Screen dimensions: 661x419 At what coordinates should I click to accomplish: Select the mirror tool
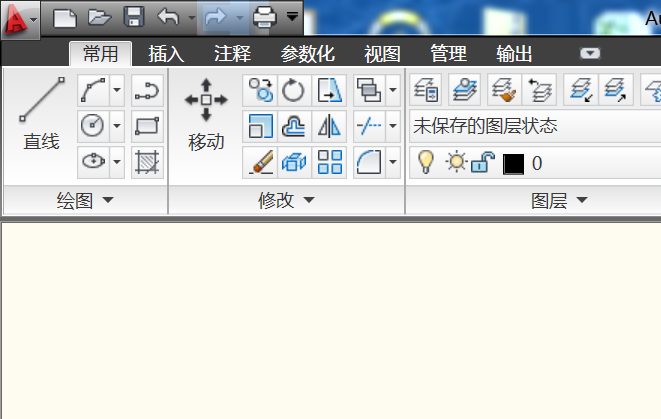tap(329, 126)
